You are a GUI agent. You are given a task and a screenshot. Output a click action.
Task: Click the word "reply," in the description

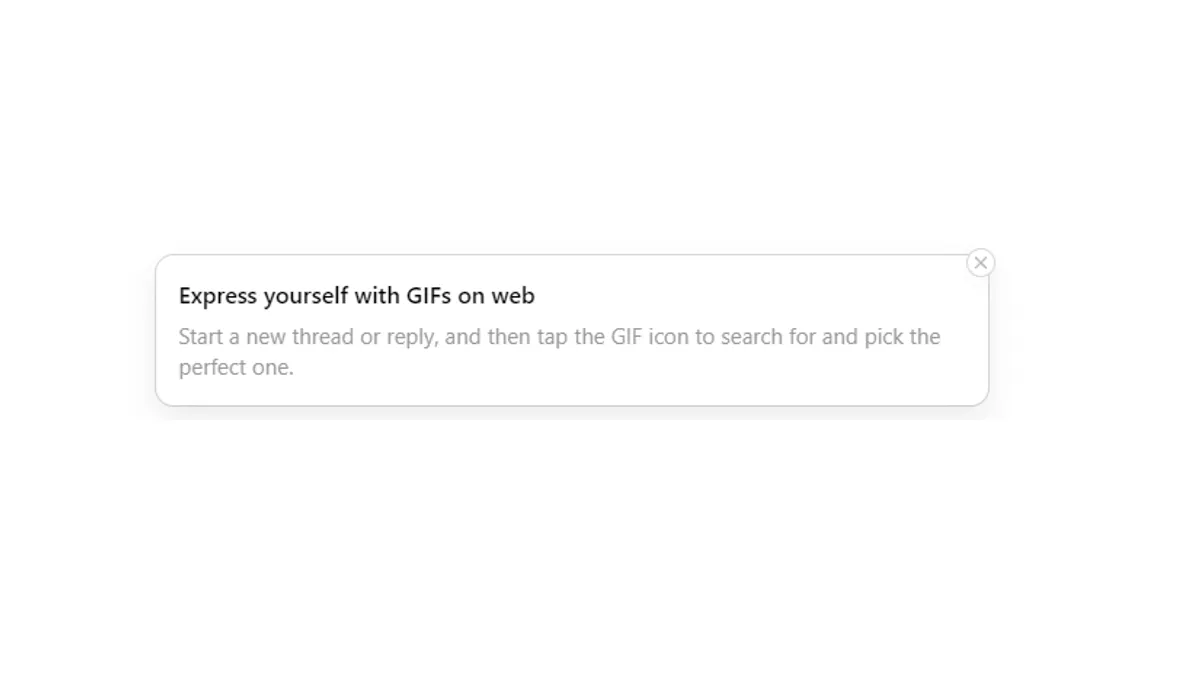tap(412, 338)
